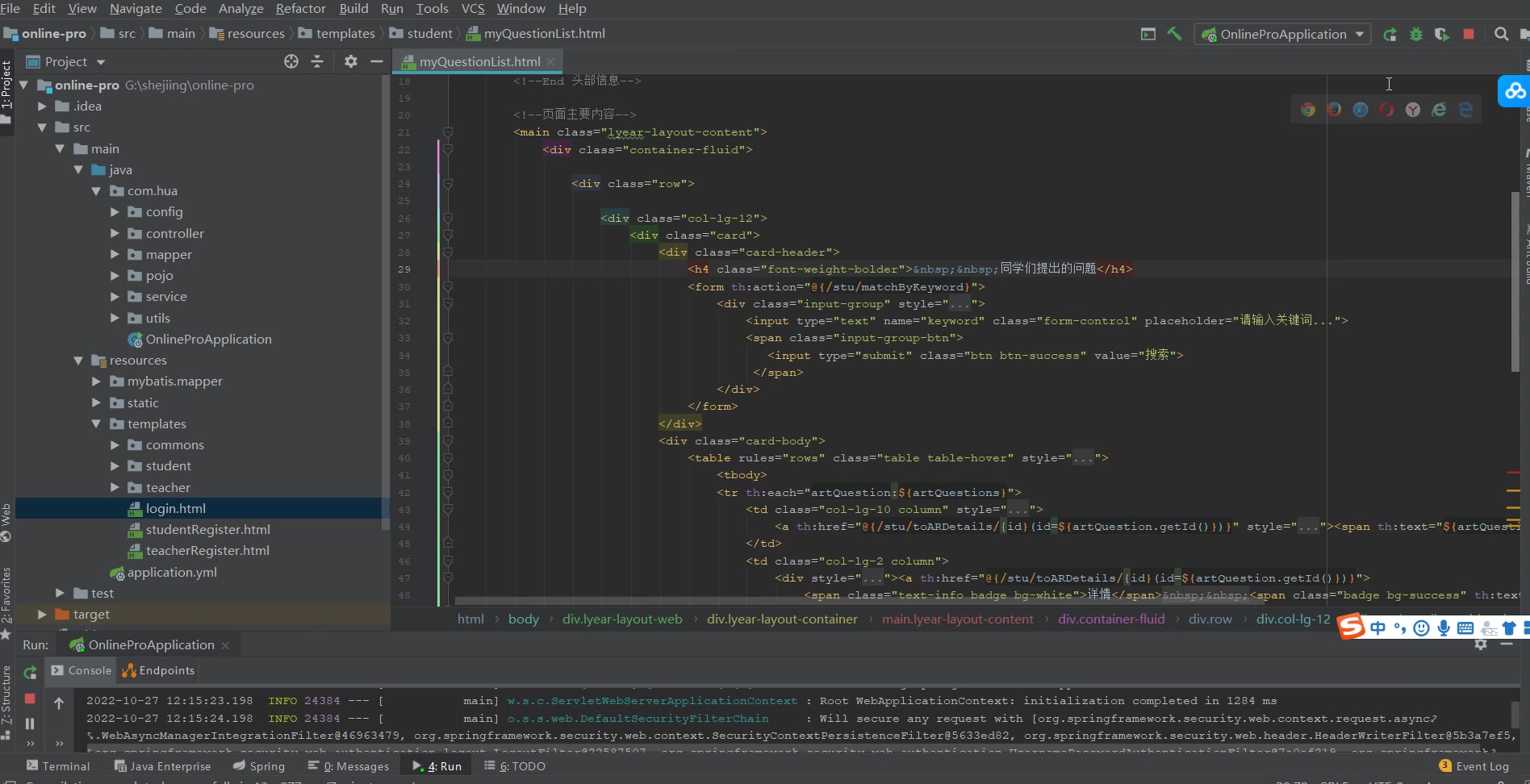The height and width of the screenshot is (784, 1530).
Task: Open the OnlineProApplication run configuration dropdown
Action: tap(1282, 34)
